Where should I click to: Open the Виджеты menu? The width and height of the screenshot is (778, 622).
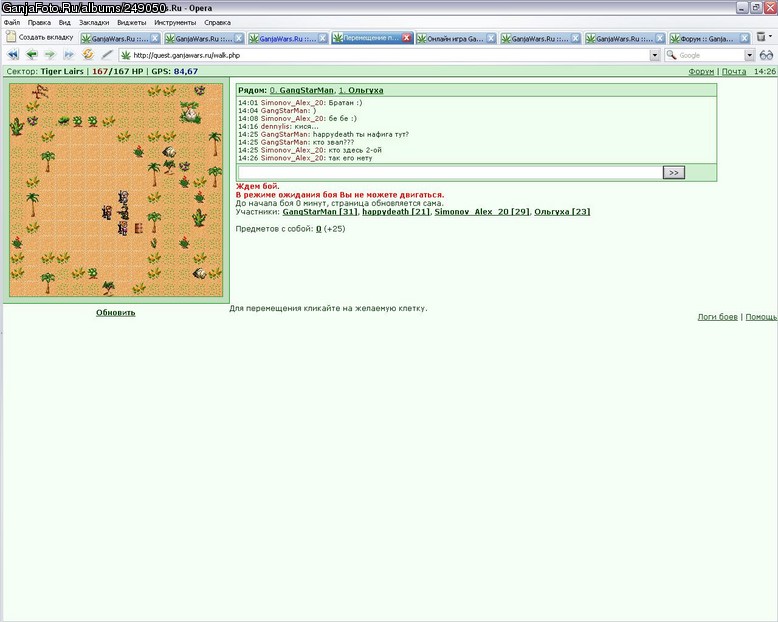(x=131, y=22)
